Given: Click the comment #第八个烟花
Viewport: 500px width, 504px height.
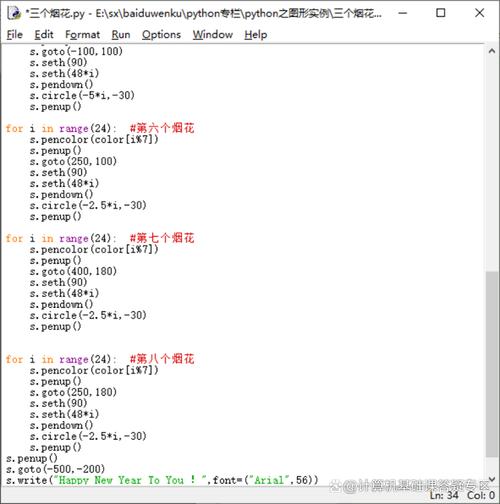Looking at the screenshot, I should [x=162, y=359].
